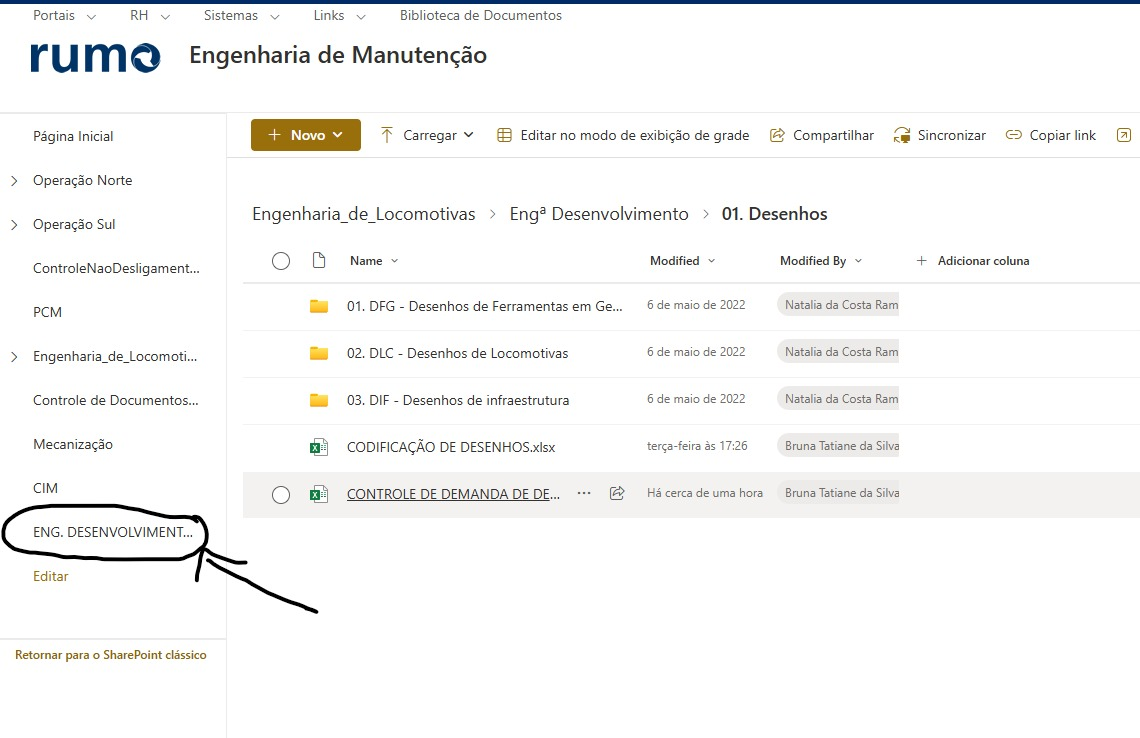This screenshot has height=738, width=1140.
Task: Open the Sistemas top menu
Action: (x=241, y=15)
